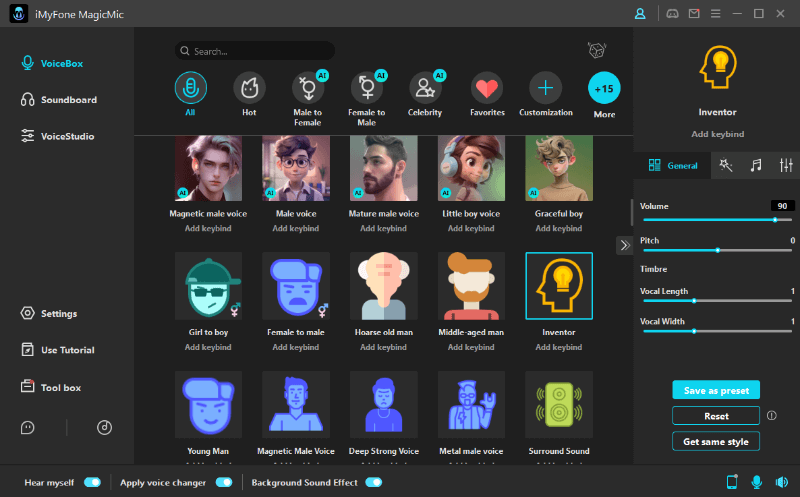Select the Celebrity category icon
This screenshot has width=800, height=497.
point(425,88)
